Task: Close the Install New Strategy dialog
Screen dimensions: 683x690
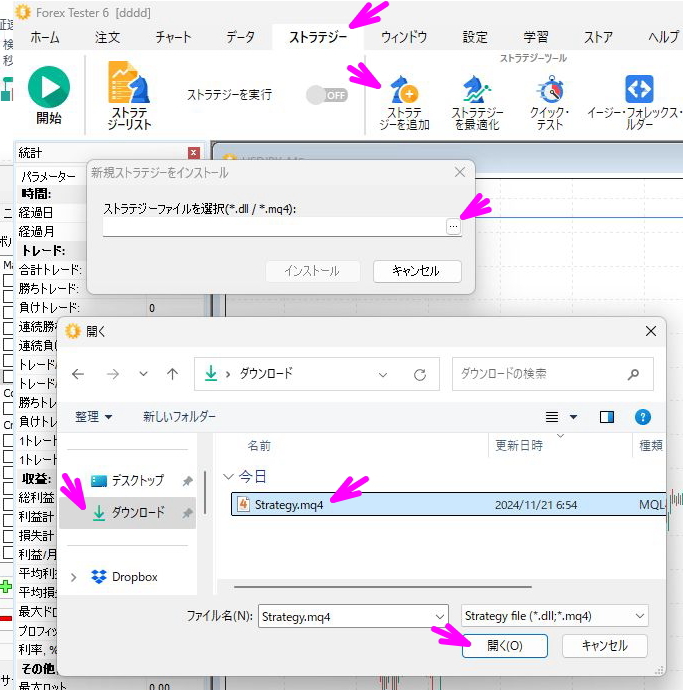Action: click(x=460, y=172)
